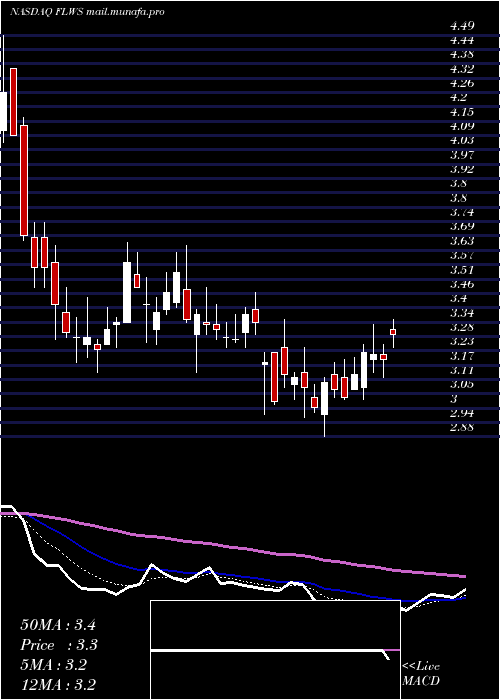The image size is (500, 700).
Task: Click the <<Live MACD label
Action: (x=421, y=674)
